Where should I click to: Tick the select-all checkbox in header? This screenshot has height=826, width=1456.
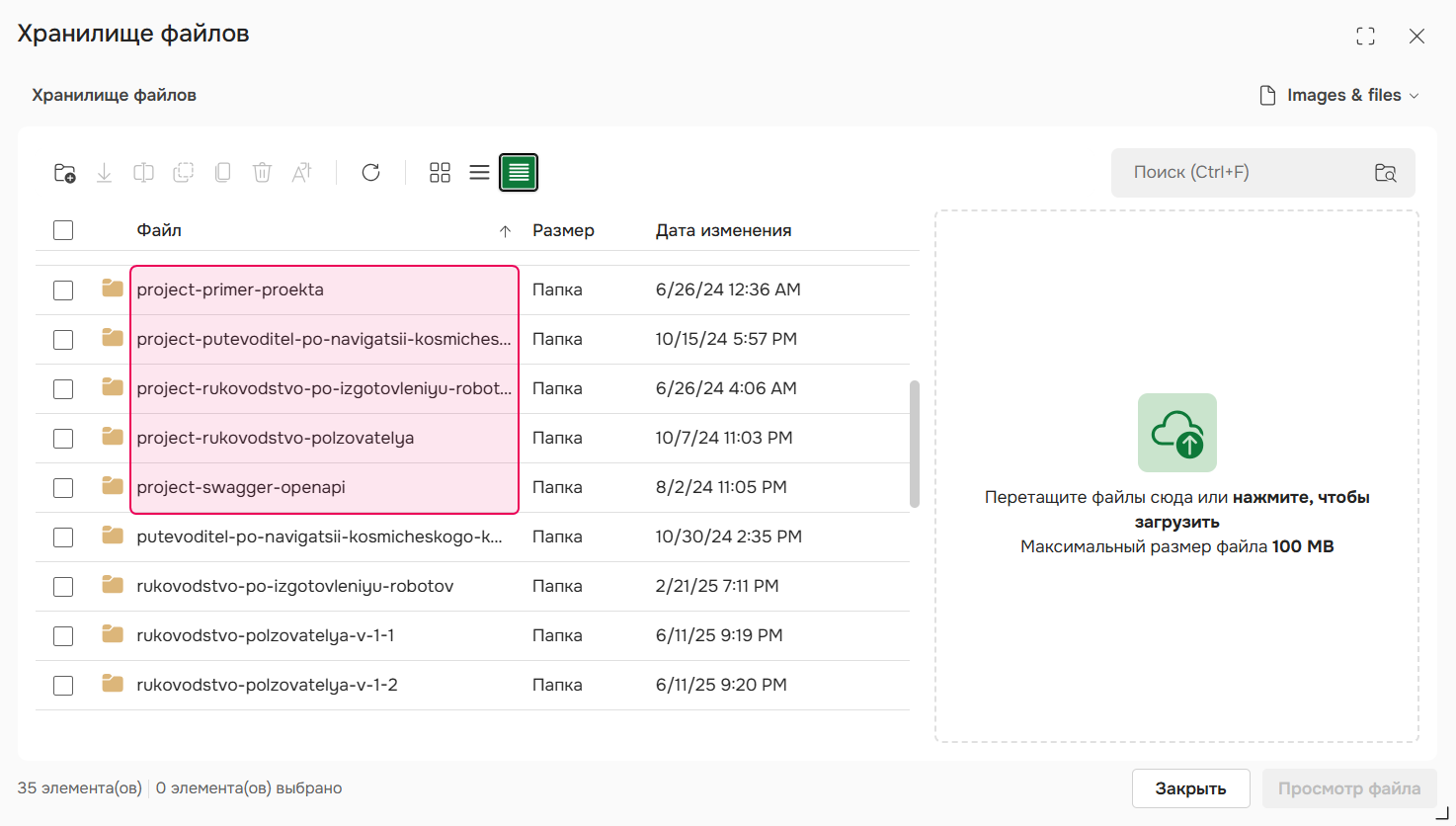click(x=63, y=230)
